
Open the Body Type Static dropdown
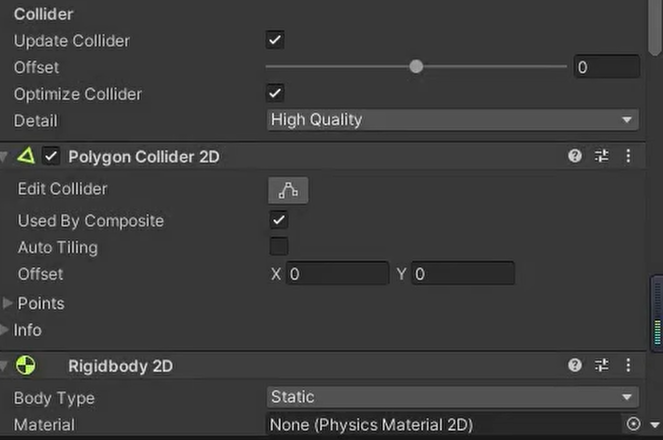[452, 398]
